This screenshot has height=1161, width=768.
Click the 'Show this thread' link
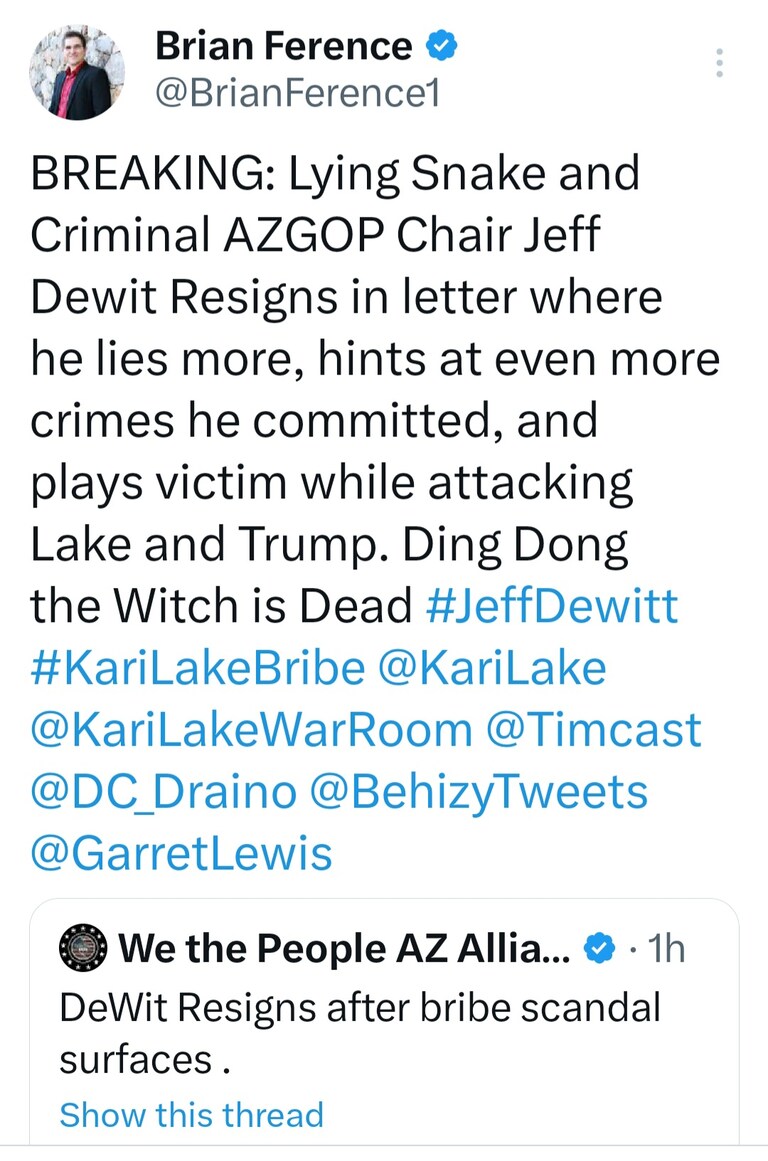coord(192,1115)
